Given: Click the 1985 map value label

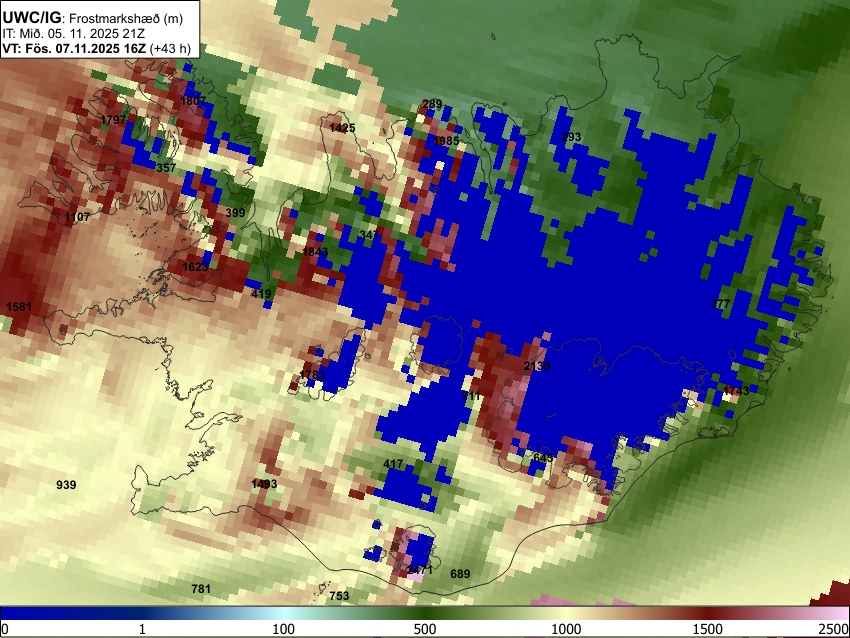Looking at the screenshot, I should tap(446, 141).
